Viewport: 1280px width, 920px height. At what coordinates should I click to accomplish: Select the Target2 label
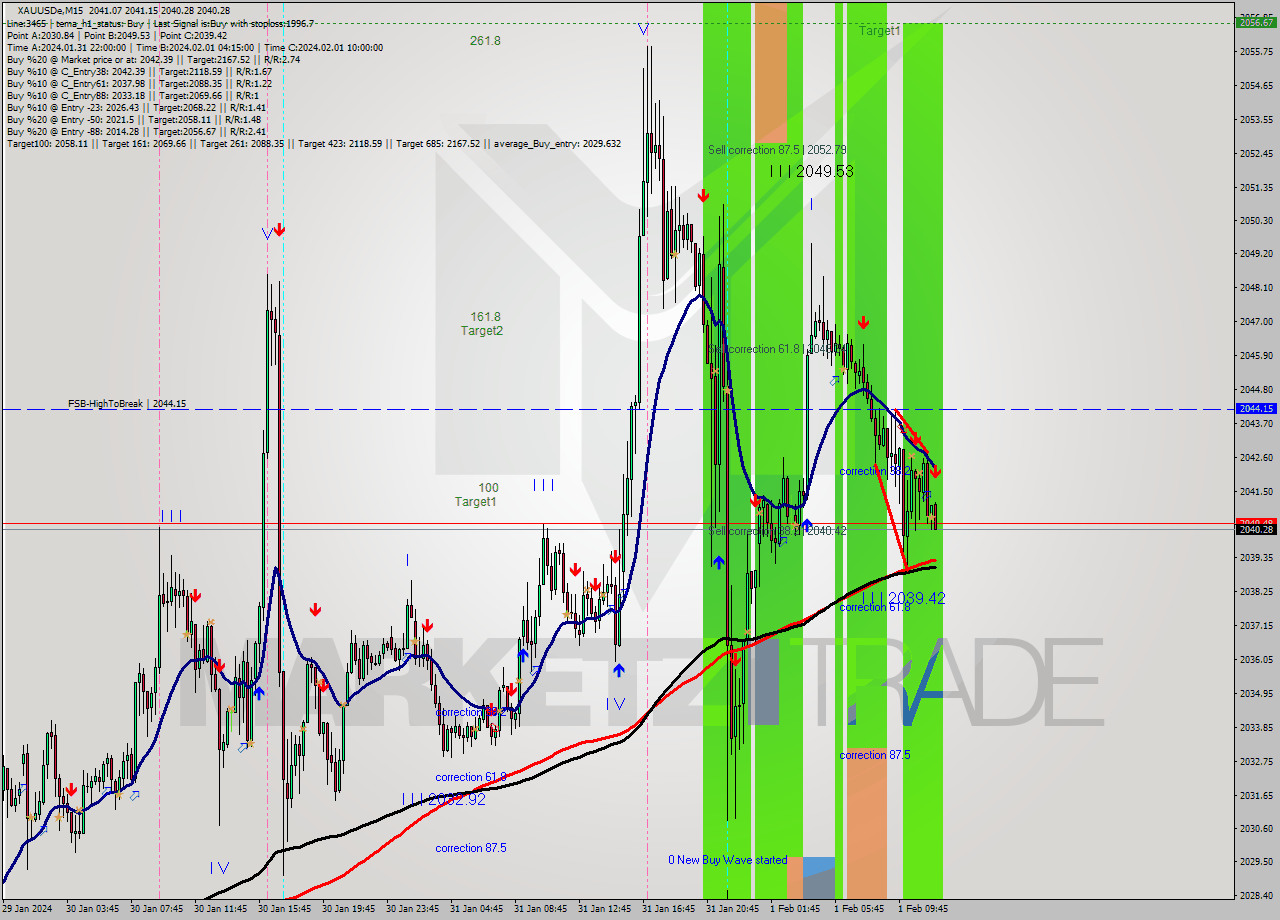point(481,331)
